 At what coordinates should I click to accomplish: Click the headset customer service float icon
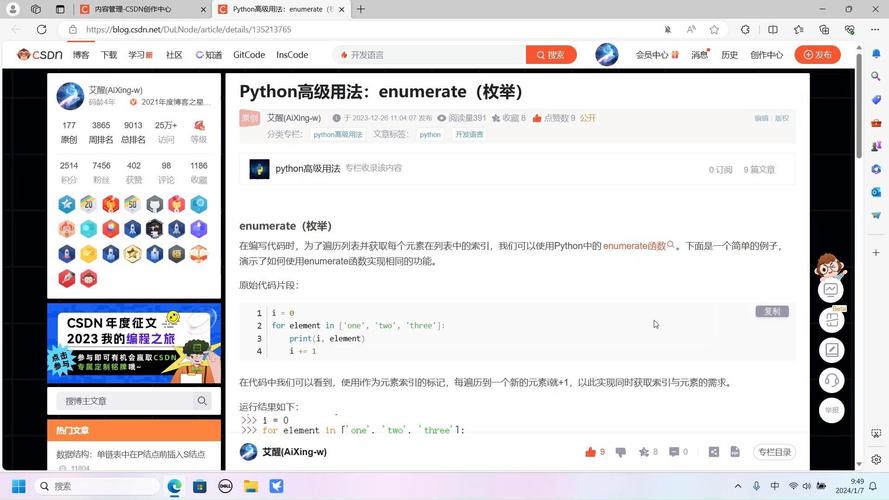click(x=832, y=380)
